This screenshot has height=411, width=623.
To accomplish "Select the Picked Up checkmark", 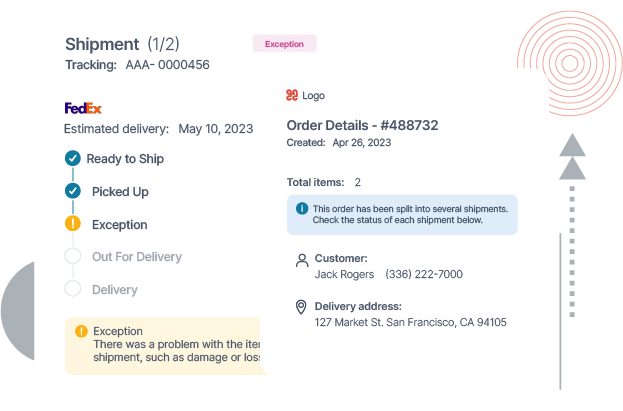I will [x=73, y=191].
